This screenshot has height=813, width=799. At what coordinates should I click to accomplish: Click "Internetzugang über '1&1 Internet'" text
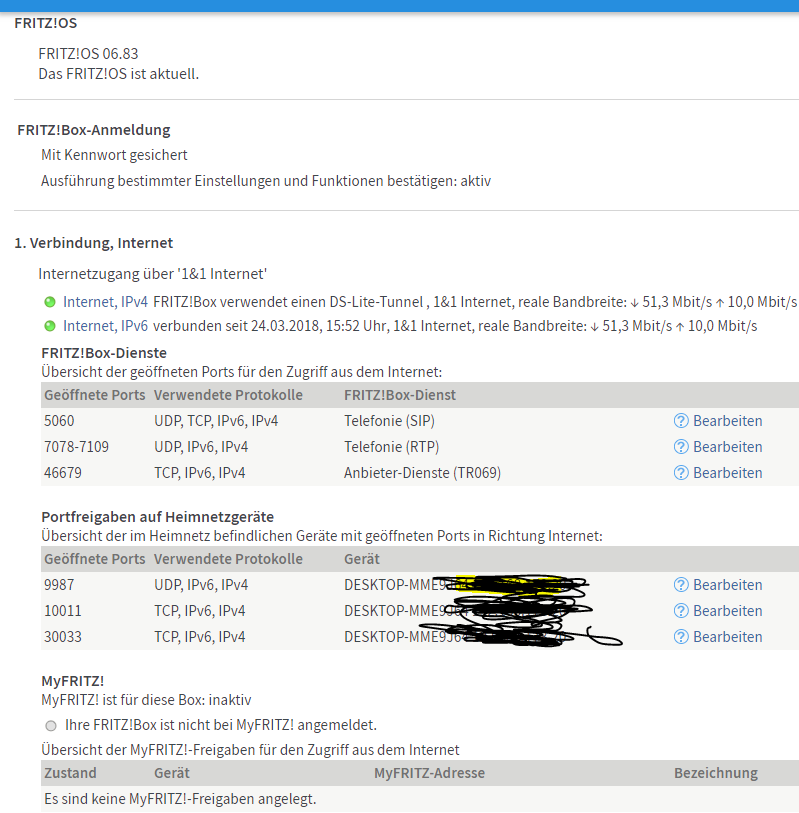point(152,273)
